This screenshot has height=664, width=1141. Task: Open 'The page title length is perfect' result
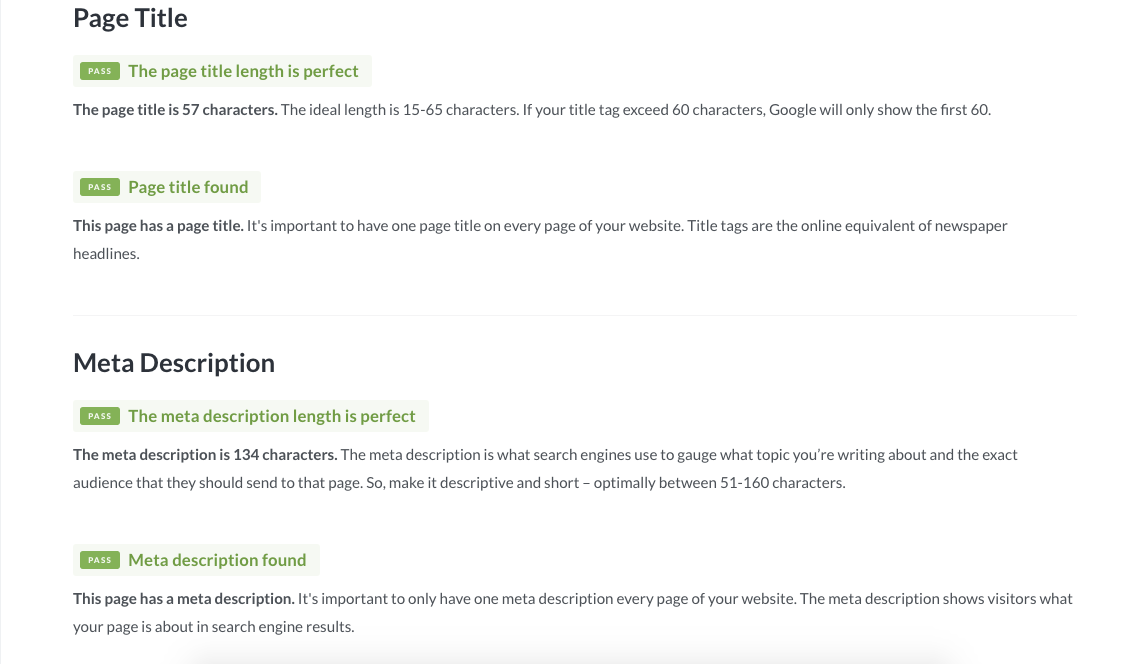coord(243,71)
